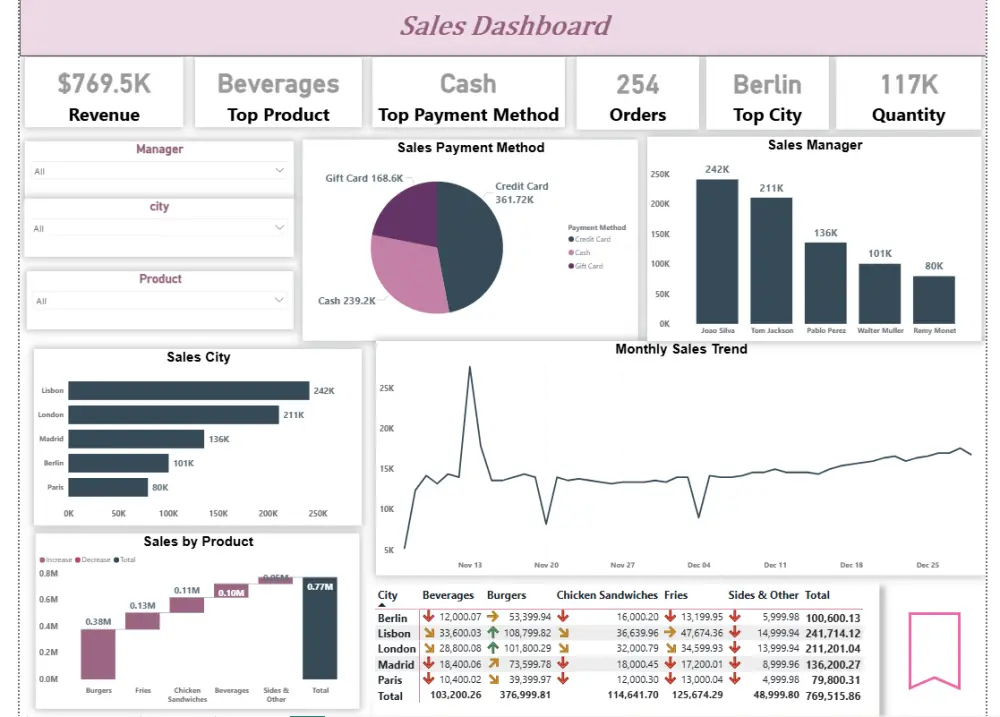1000x717 pixels.
Task: Select Joao Silva bar in Sales Manager
Action: (717, 251)
